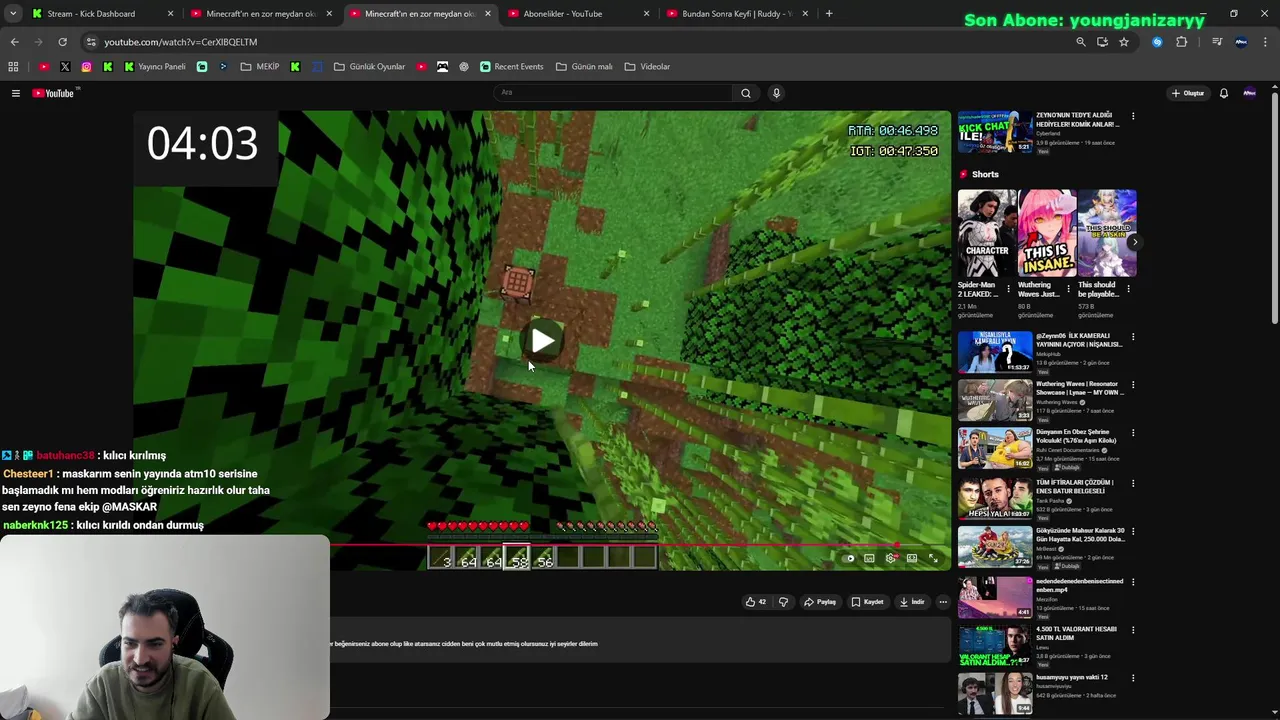1280x720 pixels.
Task: Open the media control toolbar icon
Action: pos(1217,42)
